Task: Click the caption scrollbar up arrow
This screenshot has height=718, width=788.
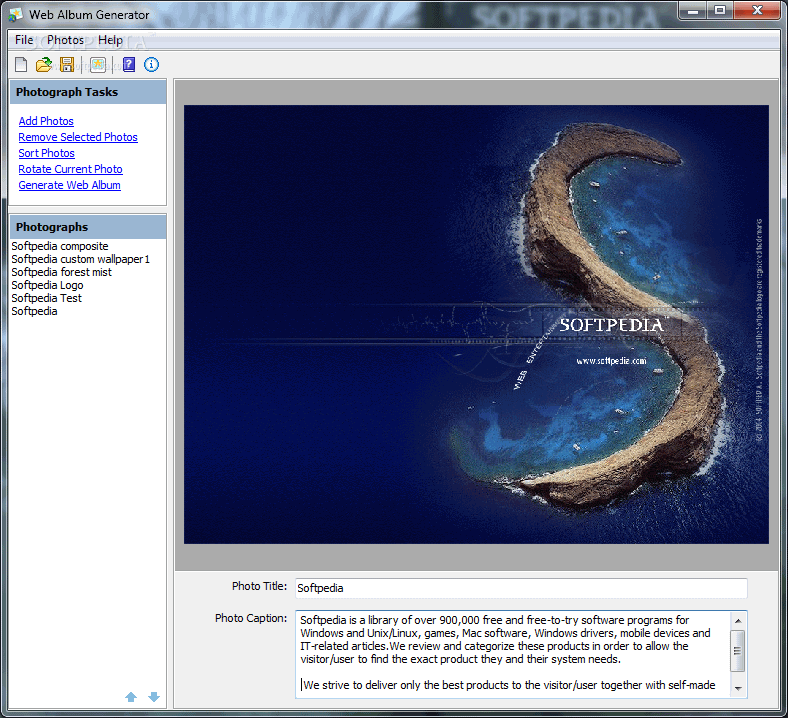Action: (738, 621)
